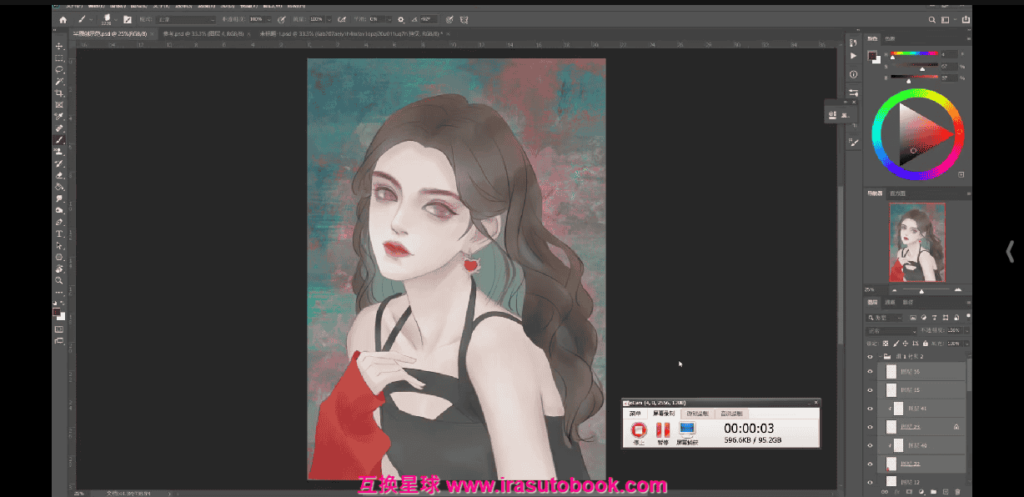
Task: Switch to the 未标题-1.psd document tab
Action: [x=351, y=33]
